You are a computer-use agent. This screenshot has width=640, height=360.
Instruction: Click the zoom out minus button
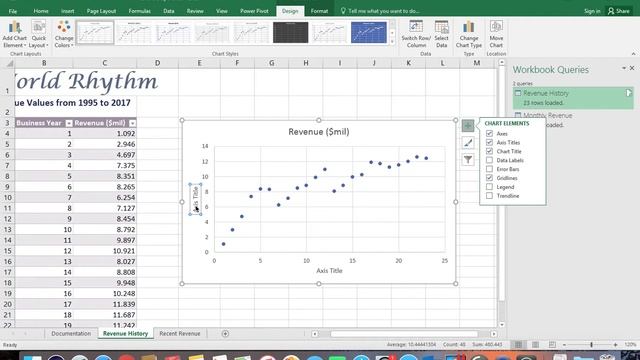tap(564, 345)
